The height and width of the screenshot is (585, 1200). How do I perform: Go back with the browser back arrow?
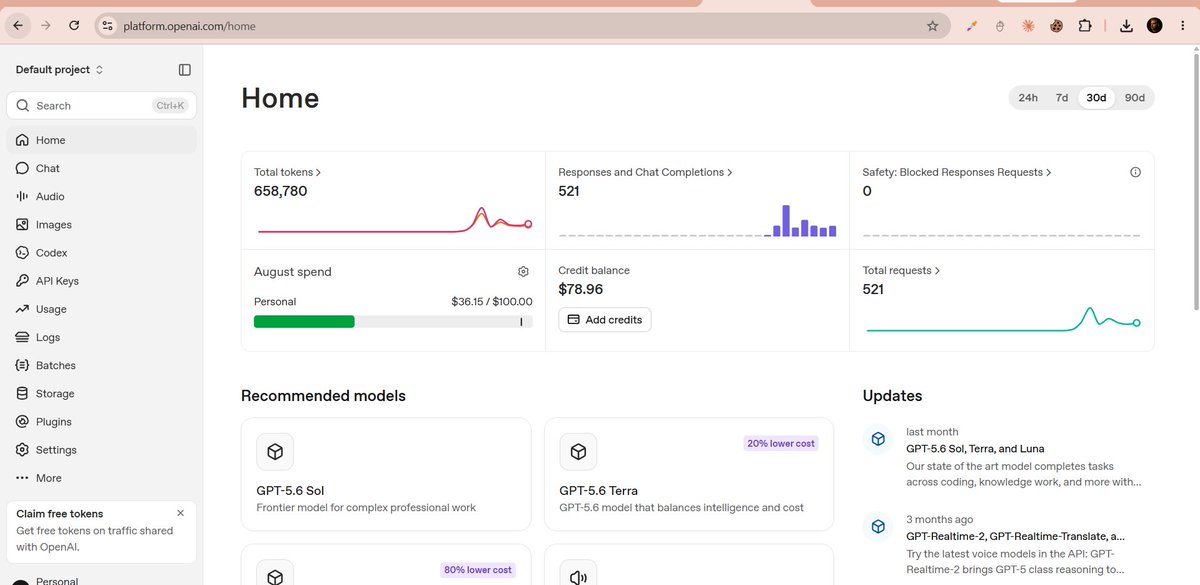(x=17, y=26)
